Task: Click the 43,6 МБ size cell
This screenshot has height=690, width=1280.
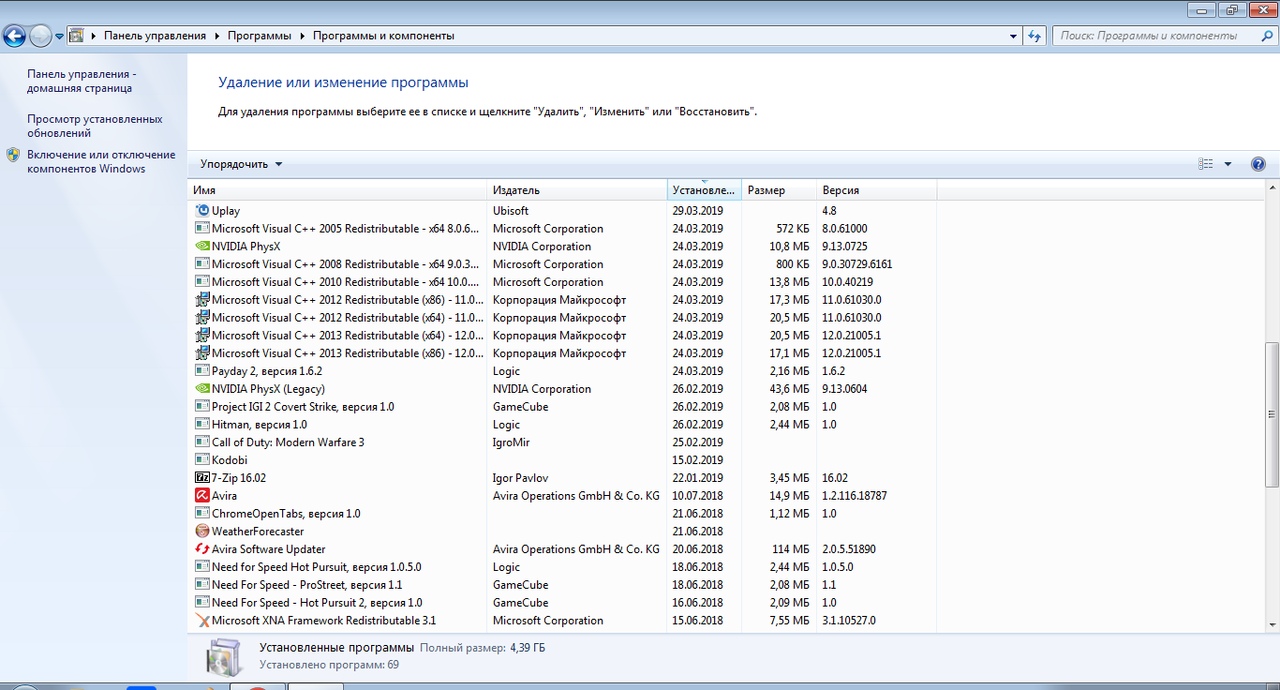Action: (790, 389)
